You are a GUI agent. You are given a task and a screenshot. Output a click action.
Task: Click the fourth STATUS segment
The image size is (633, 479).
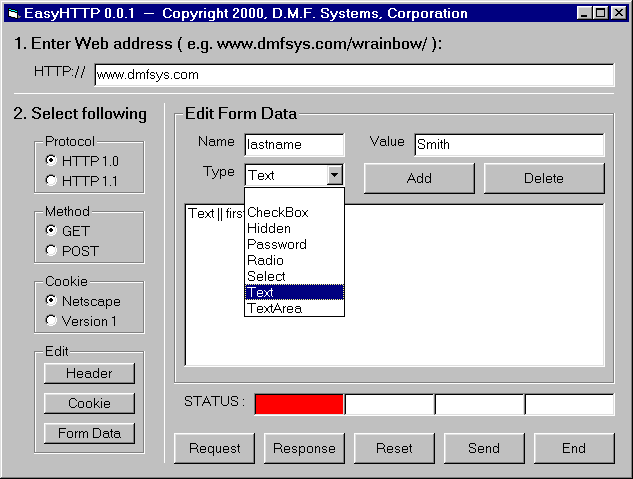point(570,404)
